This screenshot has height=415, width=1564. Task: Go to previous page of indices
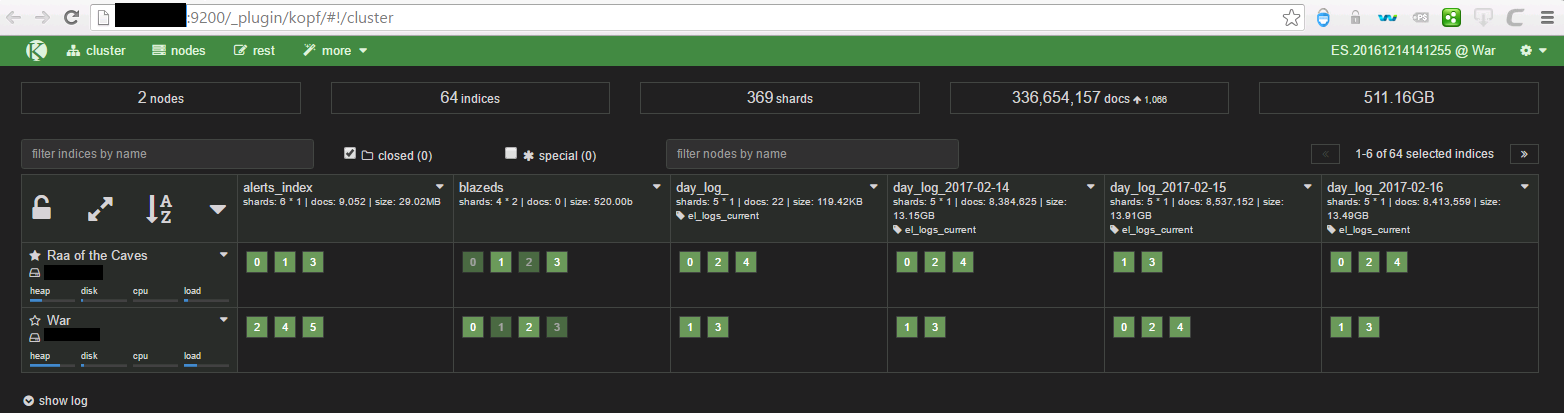pyautogui.click(x=1325, y=154)
